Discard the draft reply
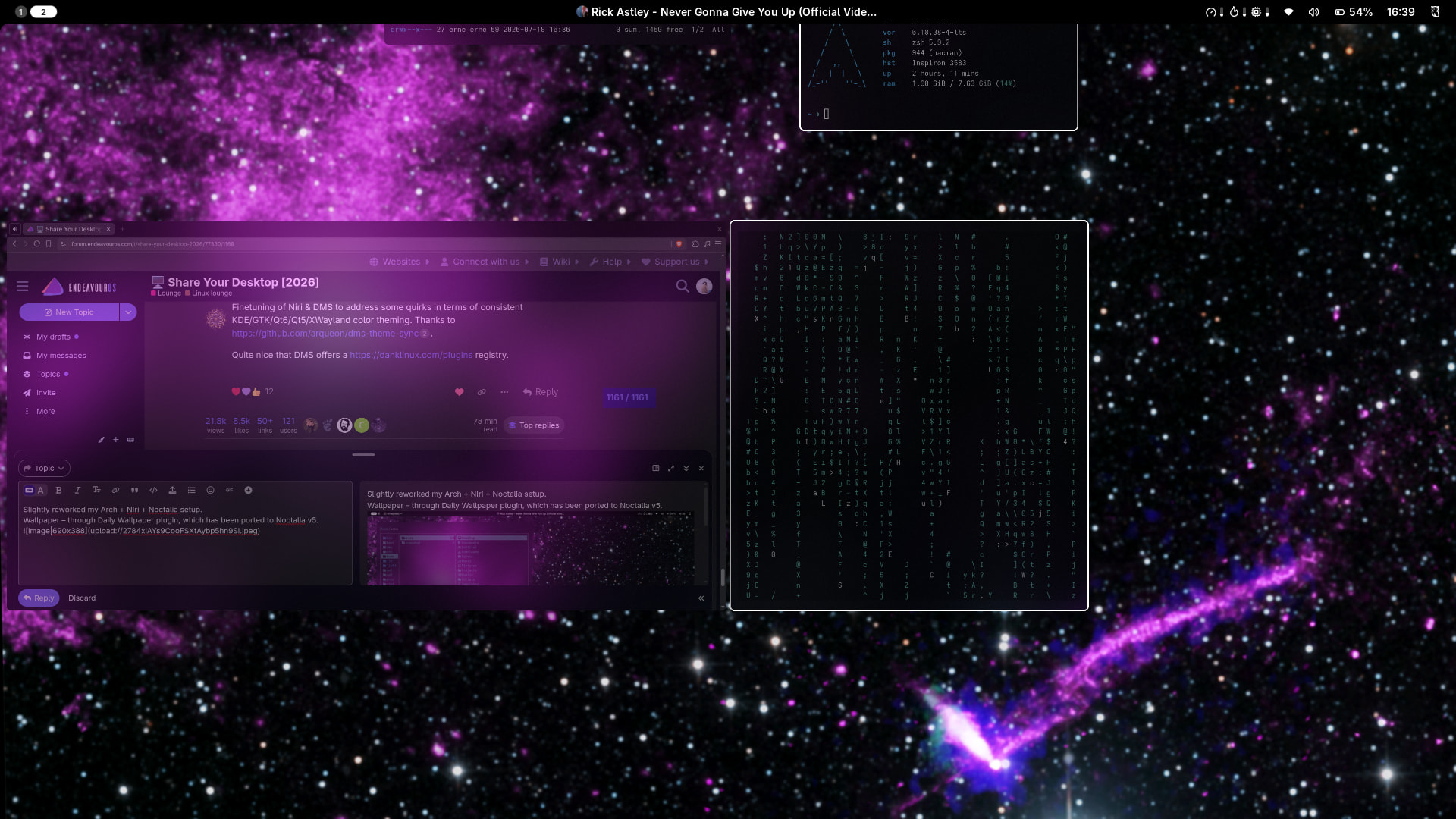Viewport: 1456px width, 819px height. [x=82, y=598]
